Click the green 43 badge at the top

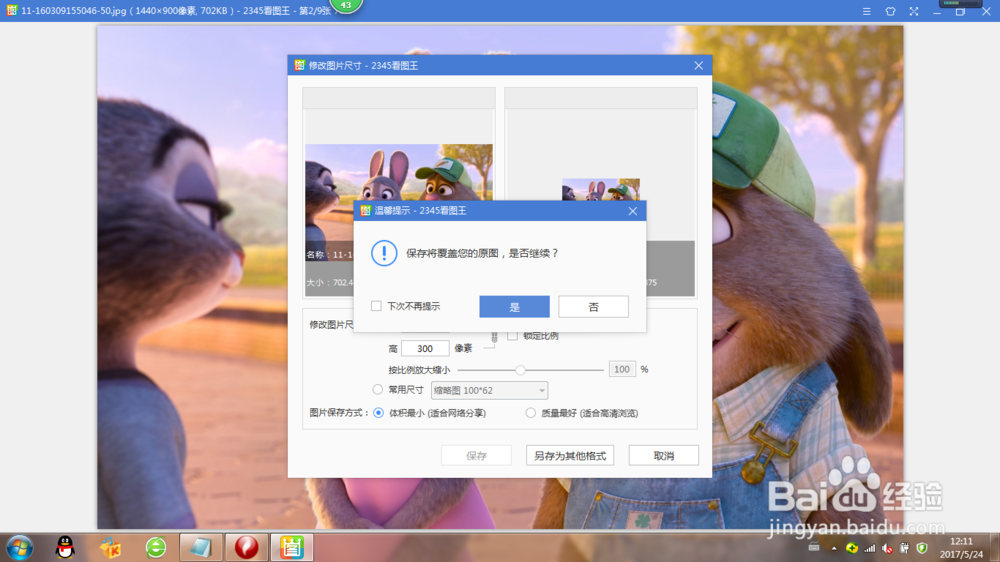(346, 6)
